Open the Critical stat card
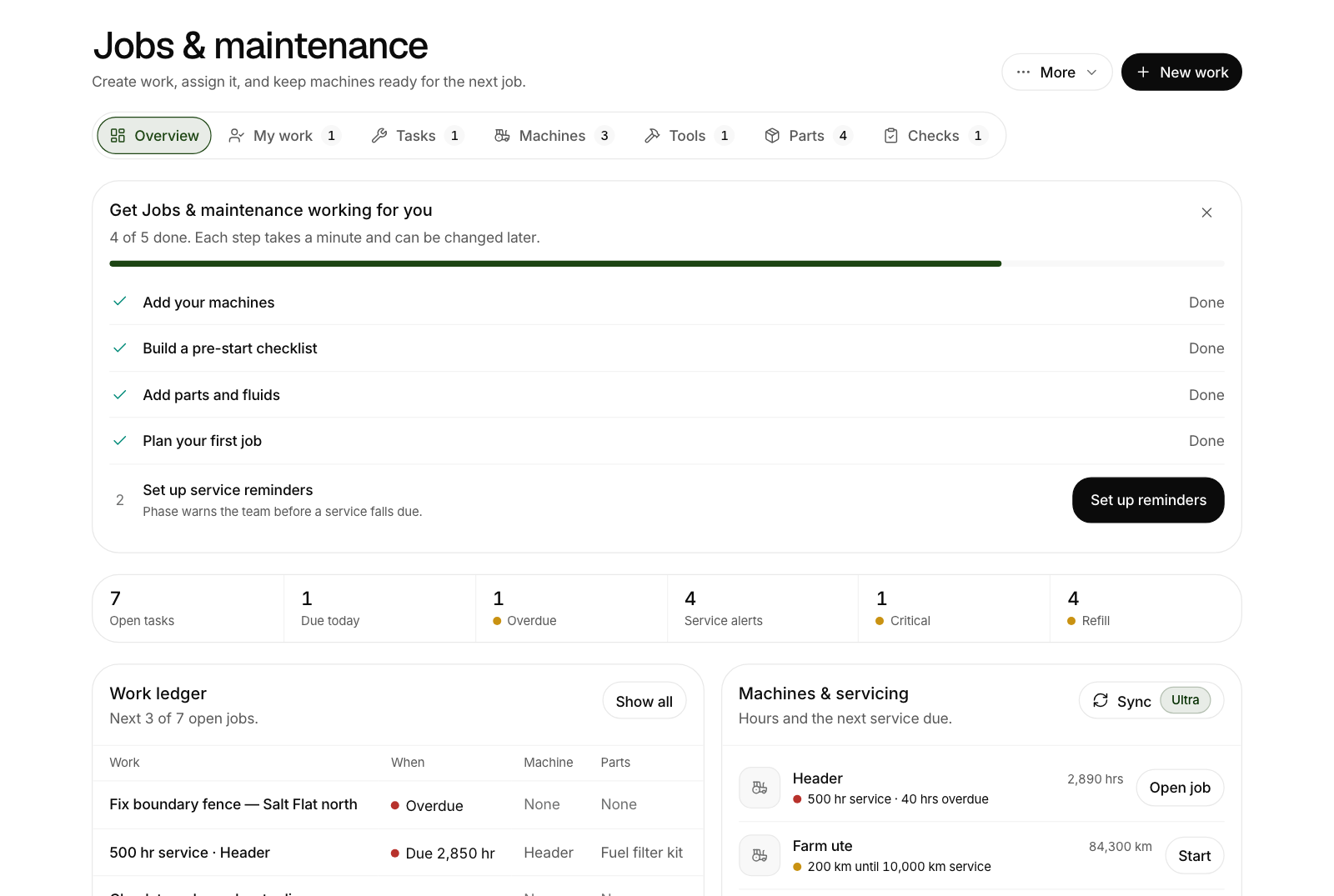 pyautogui.click(x=955, y=608)
